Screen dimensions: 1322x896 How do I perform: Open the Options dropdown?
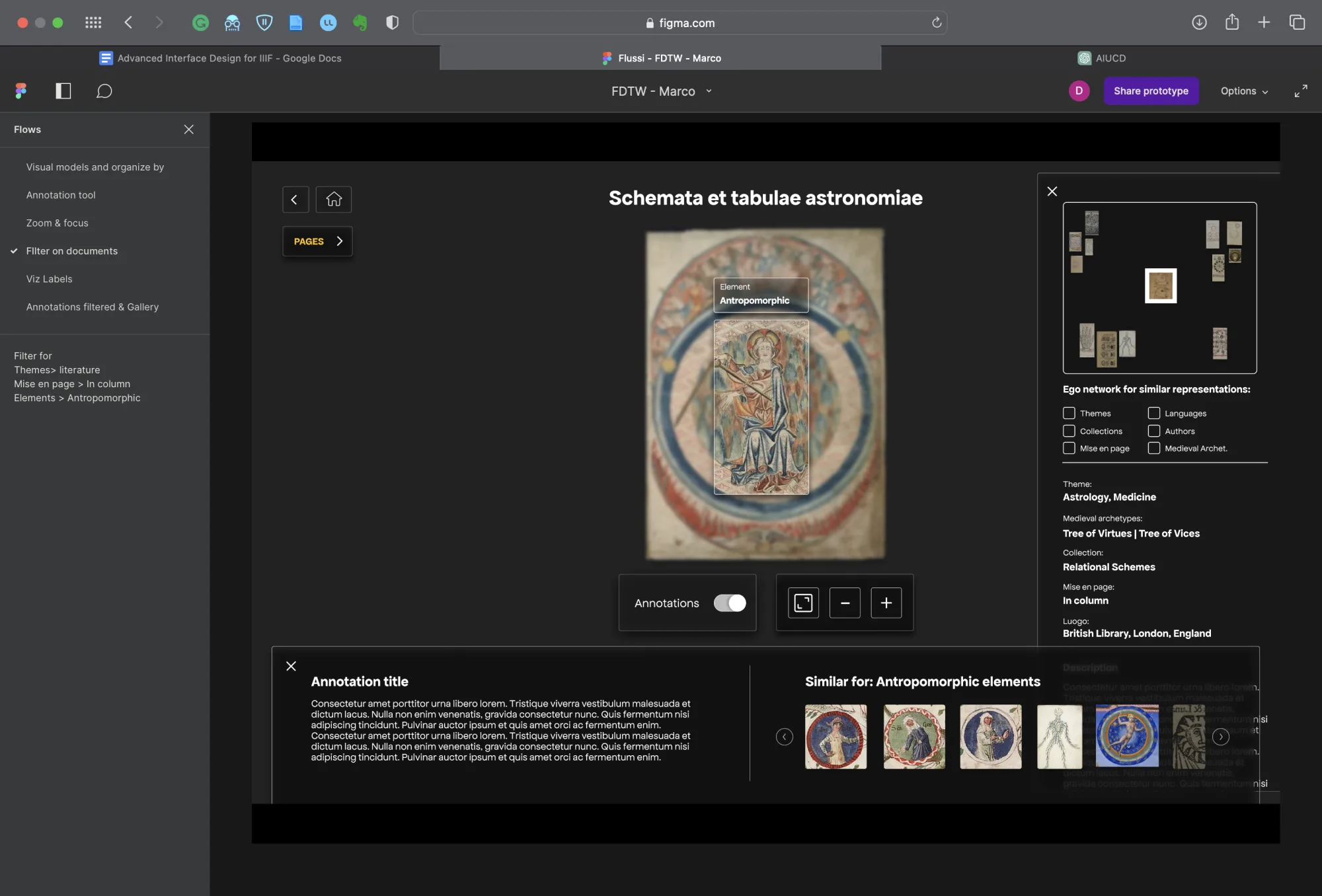[x=1244, y=91]
